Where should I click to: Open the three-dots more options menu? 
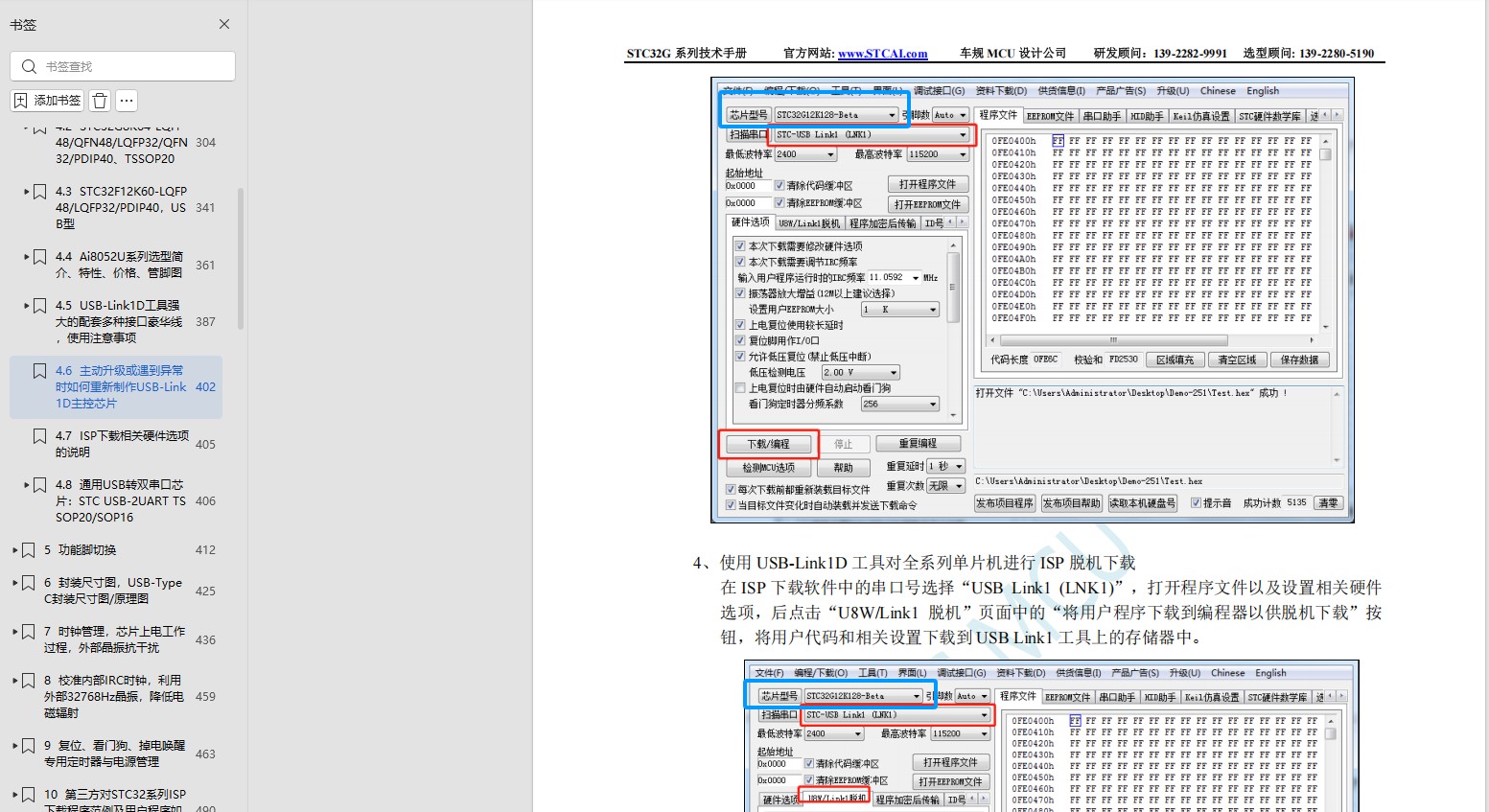[x=127, y=100]
